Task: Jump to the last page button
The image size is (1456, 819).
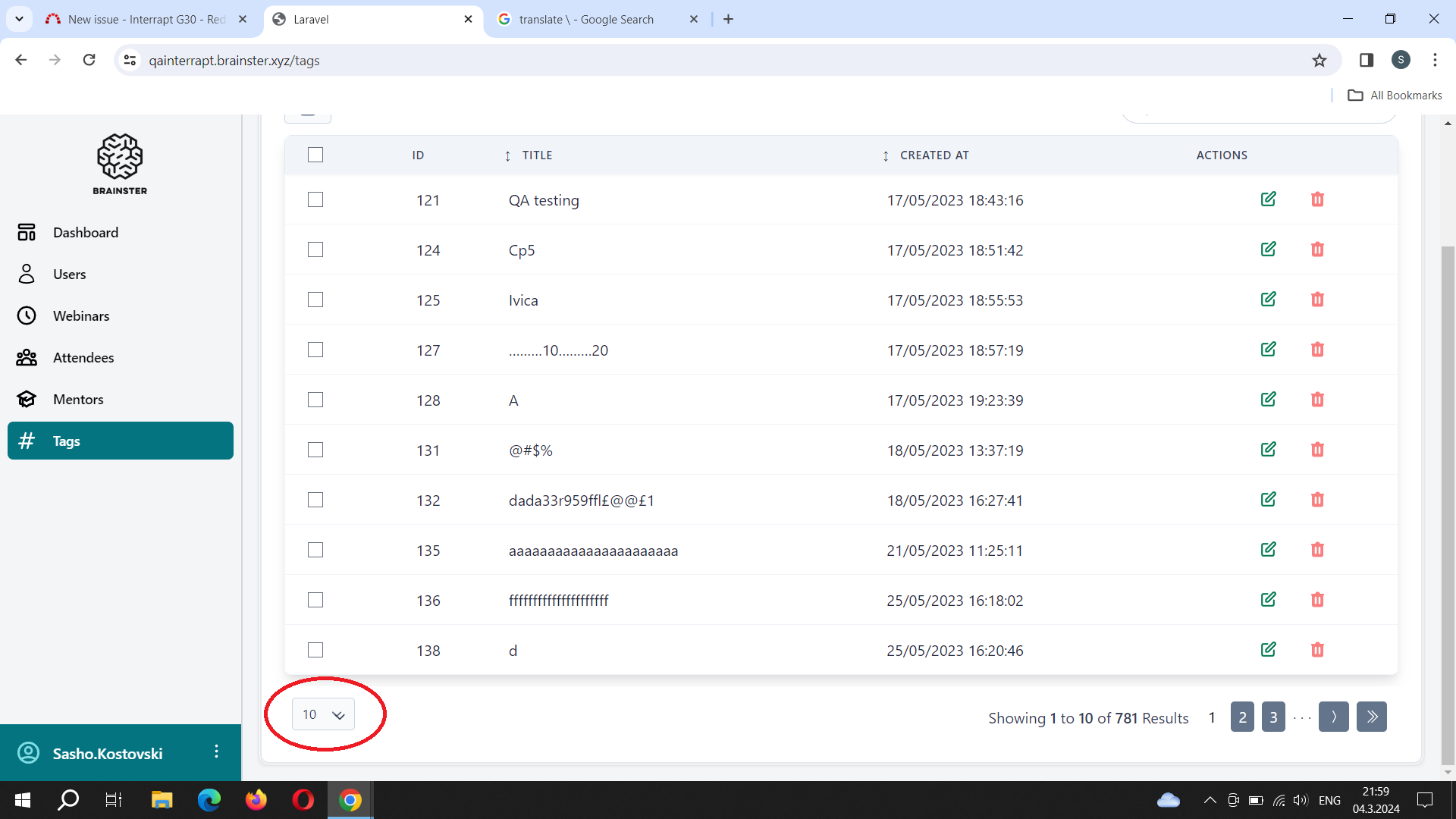Action: click(1372, 717)
